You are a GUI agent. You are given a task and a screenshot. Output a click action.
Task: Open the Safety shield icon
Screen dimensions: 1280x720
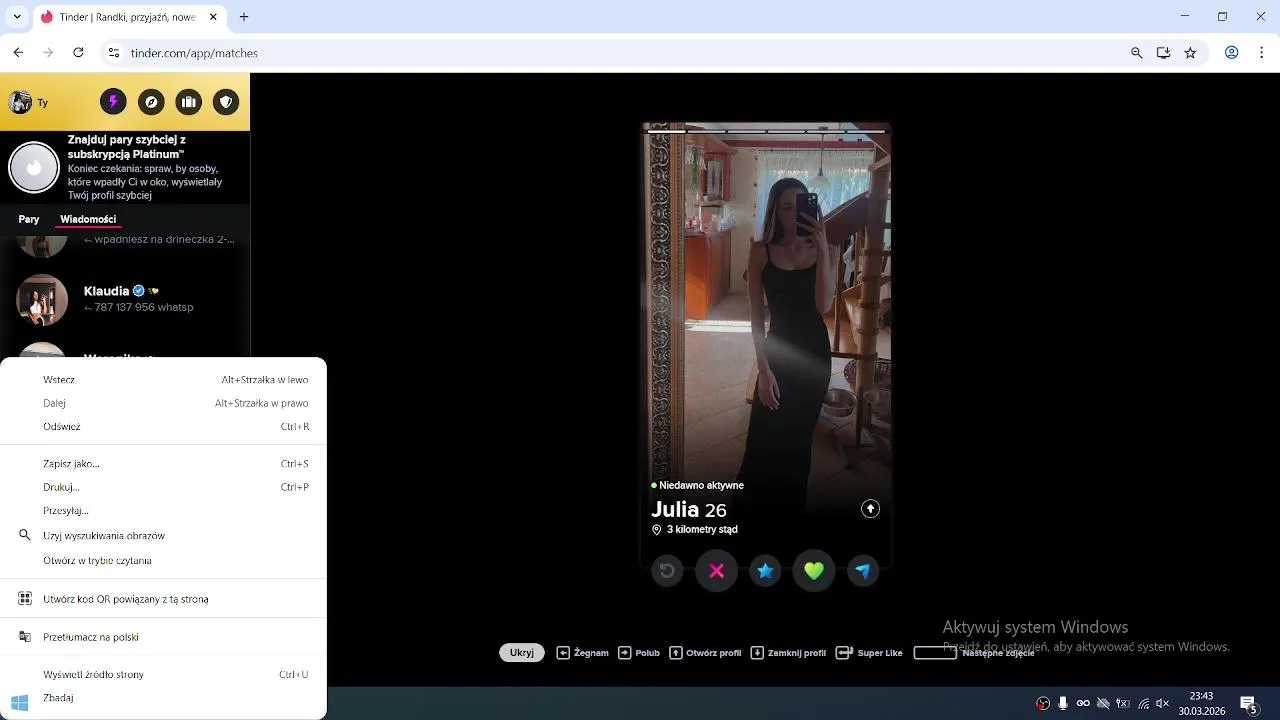[x=226, y=102]
